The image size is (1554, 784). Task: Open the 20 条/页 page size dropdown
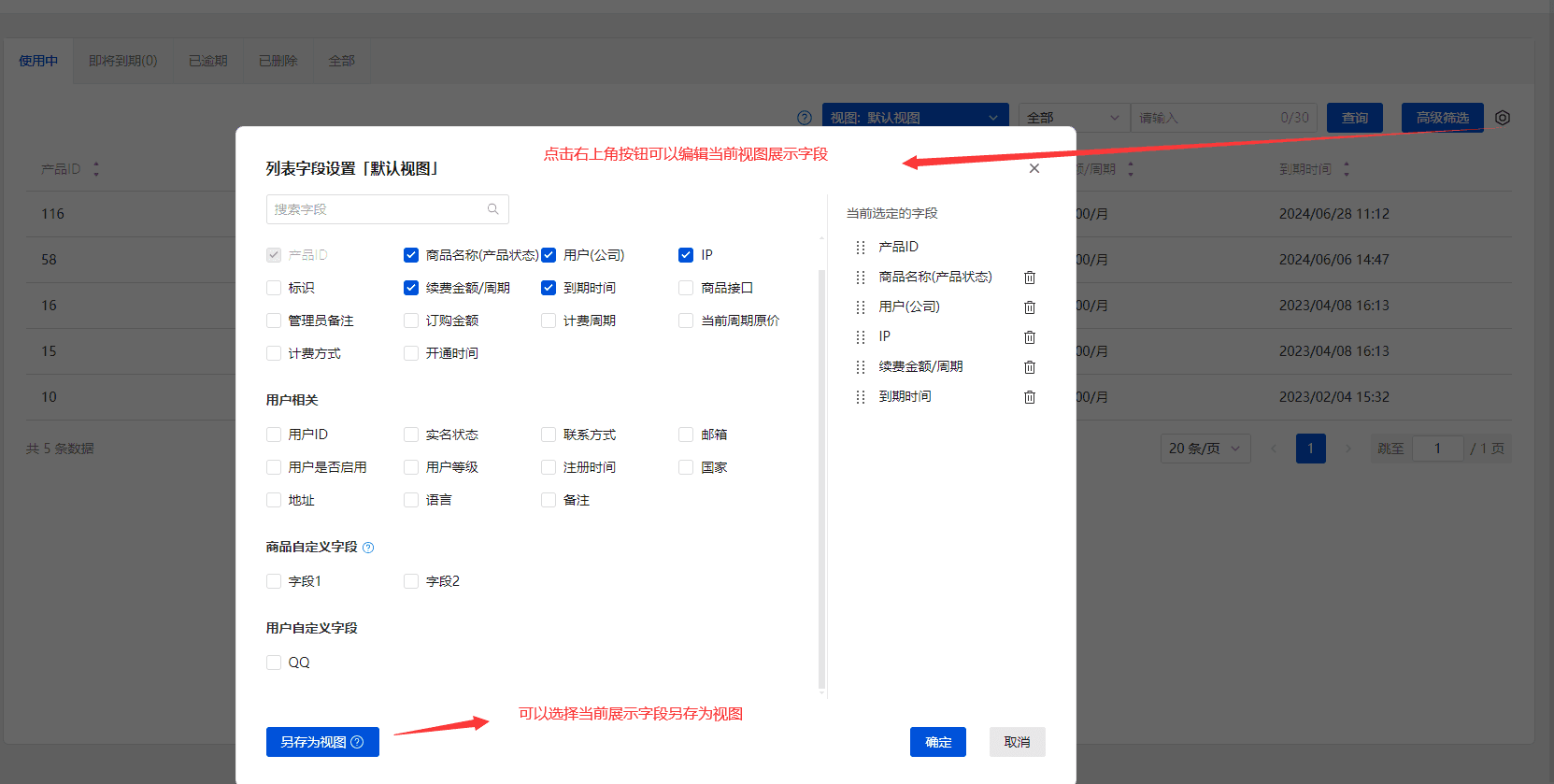1205,449
